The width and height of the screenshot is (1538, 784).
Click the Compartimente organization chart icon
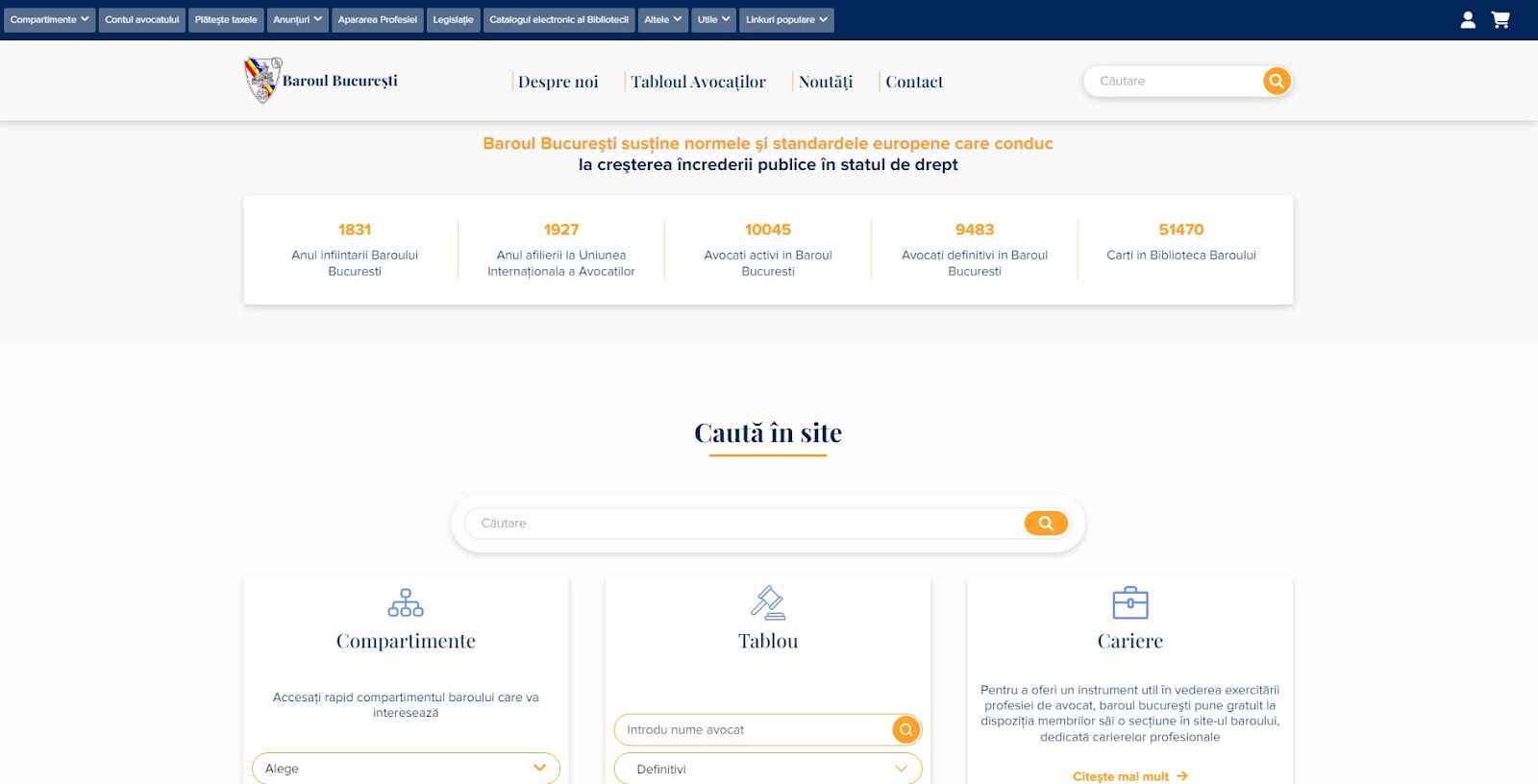pos(406,602)
